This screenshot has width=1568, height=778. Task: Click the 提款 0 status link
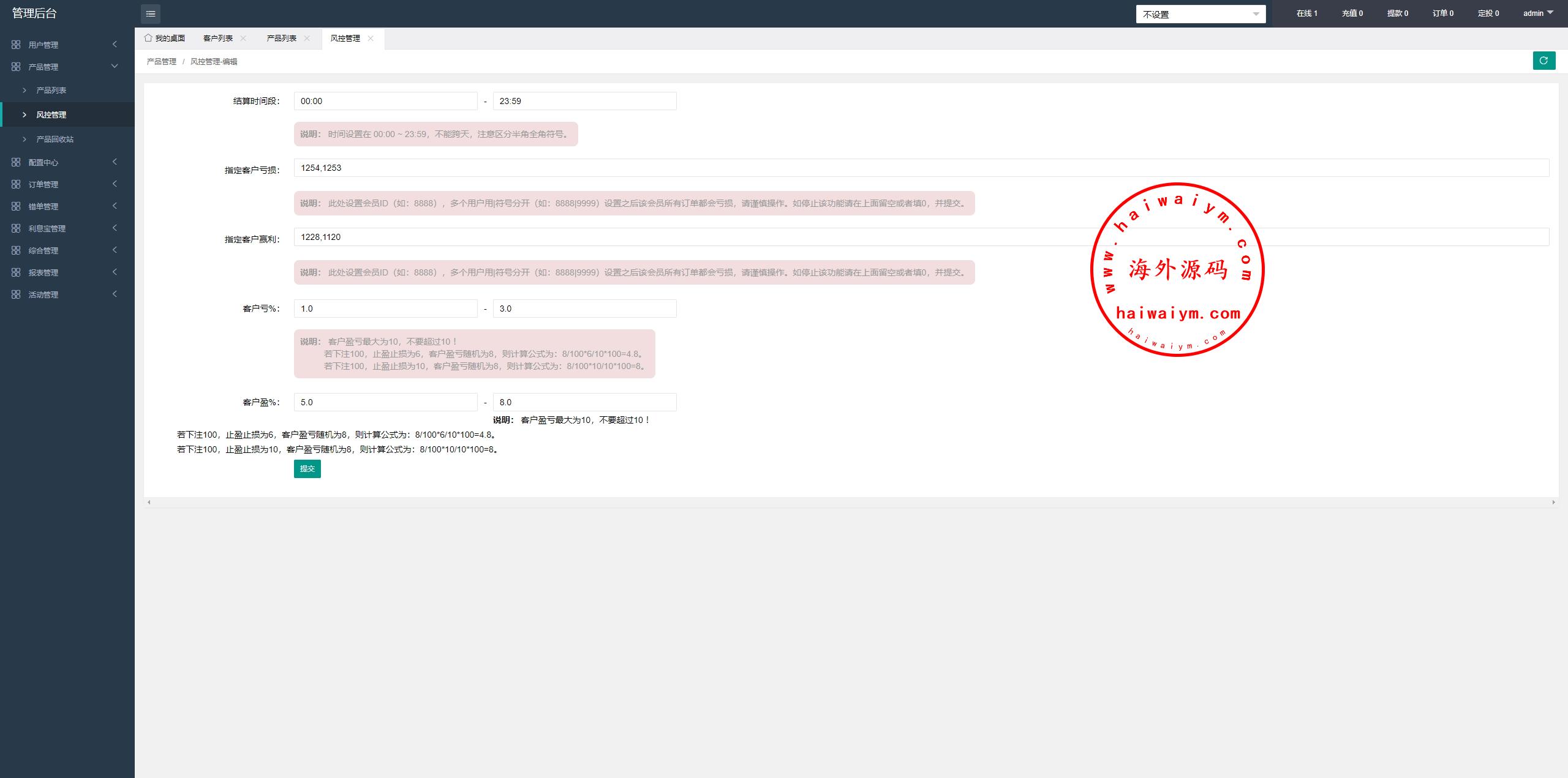pos(1397,13)
